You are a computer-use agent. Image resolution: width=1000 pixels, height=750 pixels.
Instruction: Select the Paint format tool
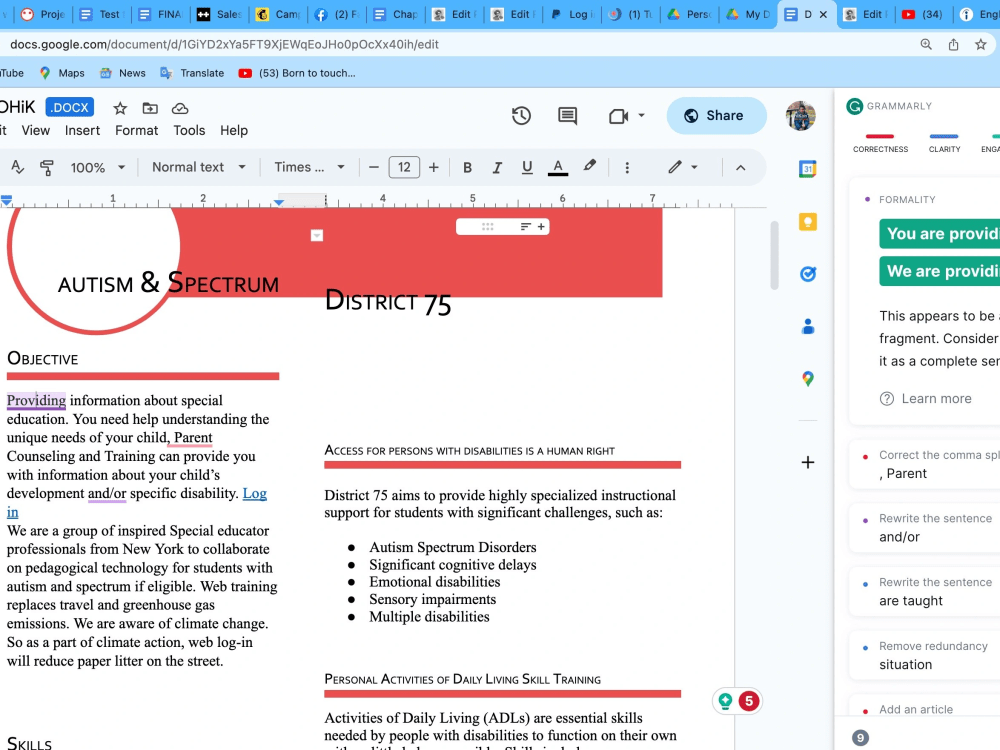pyautogui.click(x=46, y=167)
